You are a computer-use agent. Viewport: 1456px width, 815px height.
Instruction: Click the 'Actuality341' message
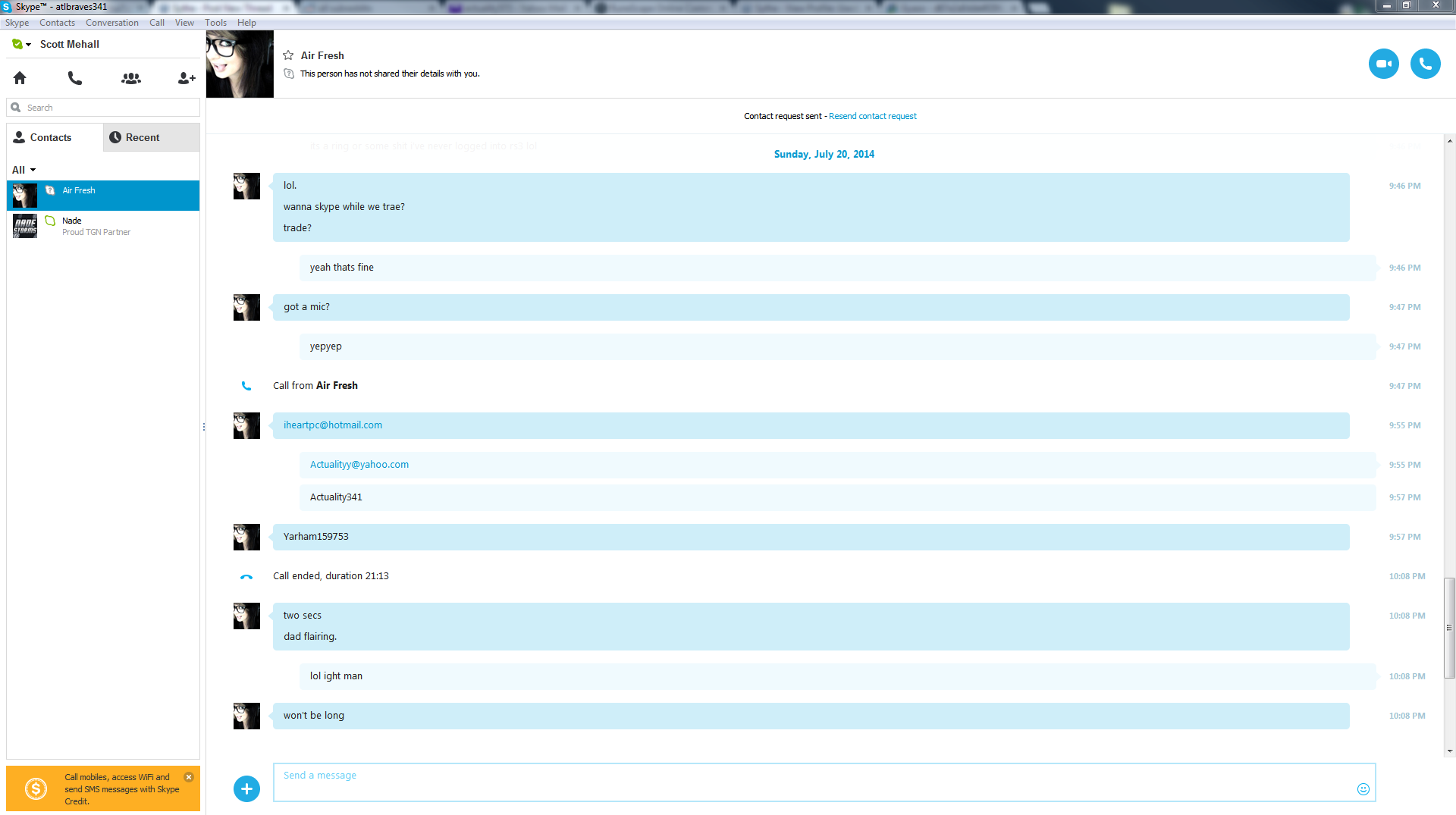pyautogui.click(x=837, y=497)
